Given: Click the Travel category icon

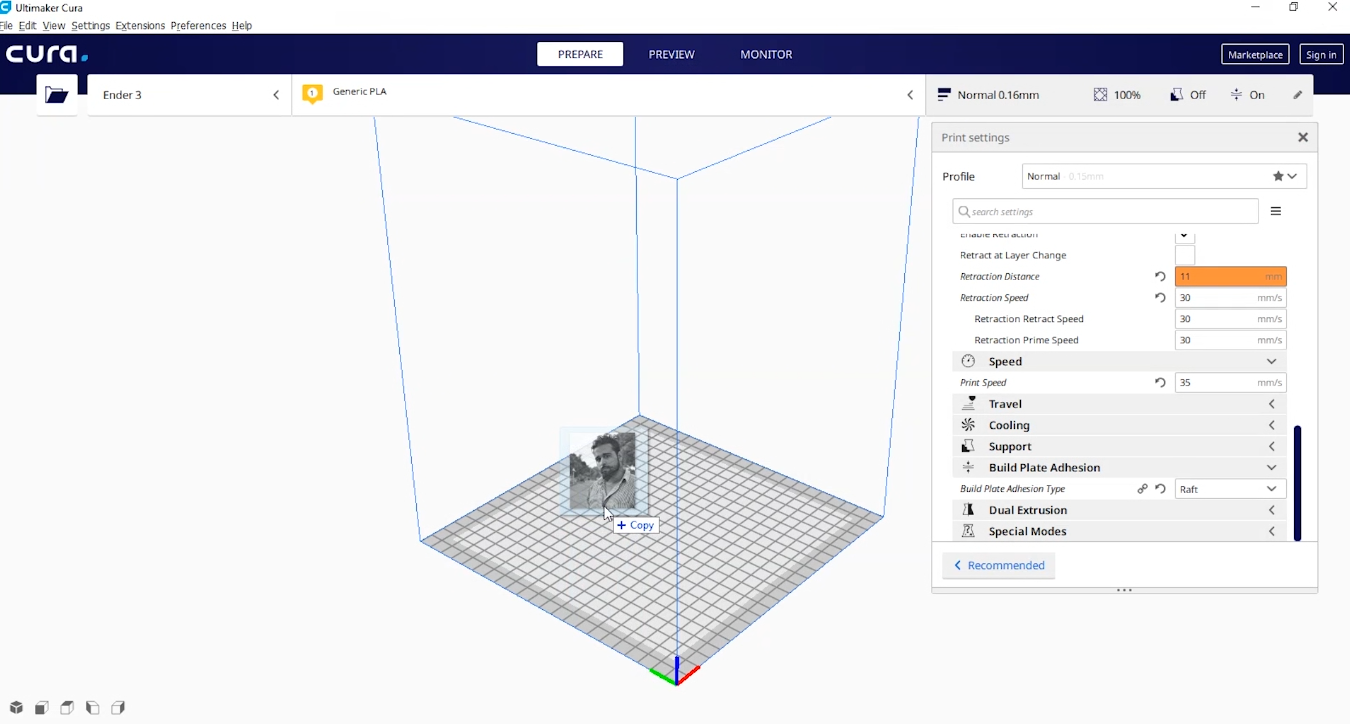Looking at the screenshot, I should [x=968, y=403].
